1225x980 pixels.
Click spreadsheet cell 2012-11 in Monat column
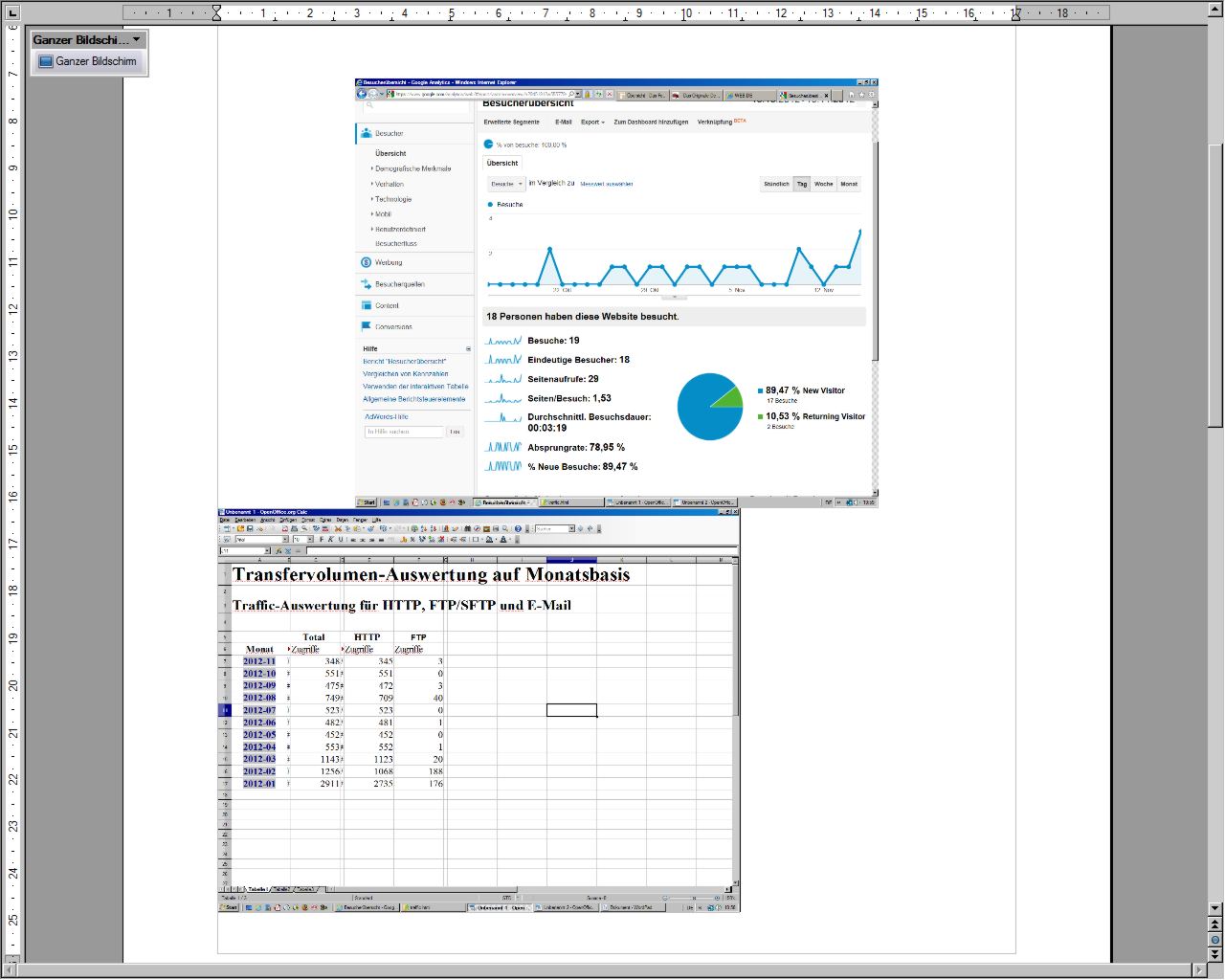(x=259, y=661)
